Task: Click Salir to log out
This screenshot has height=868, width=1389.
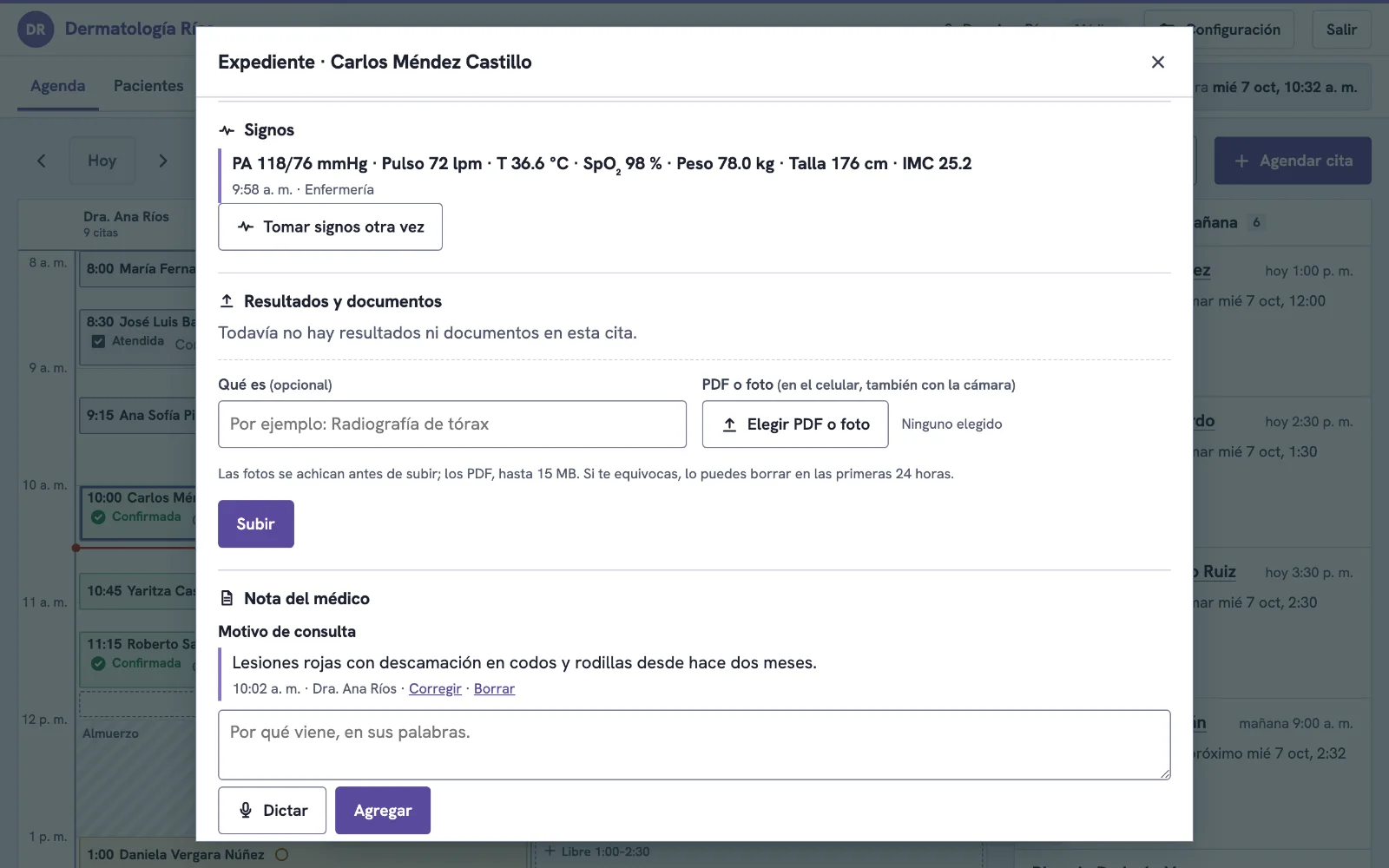Action: pos(1341,30)
